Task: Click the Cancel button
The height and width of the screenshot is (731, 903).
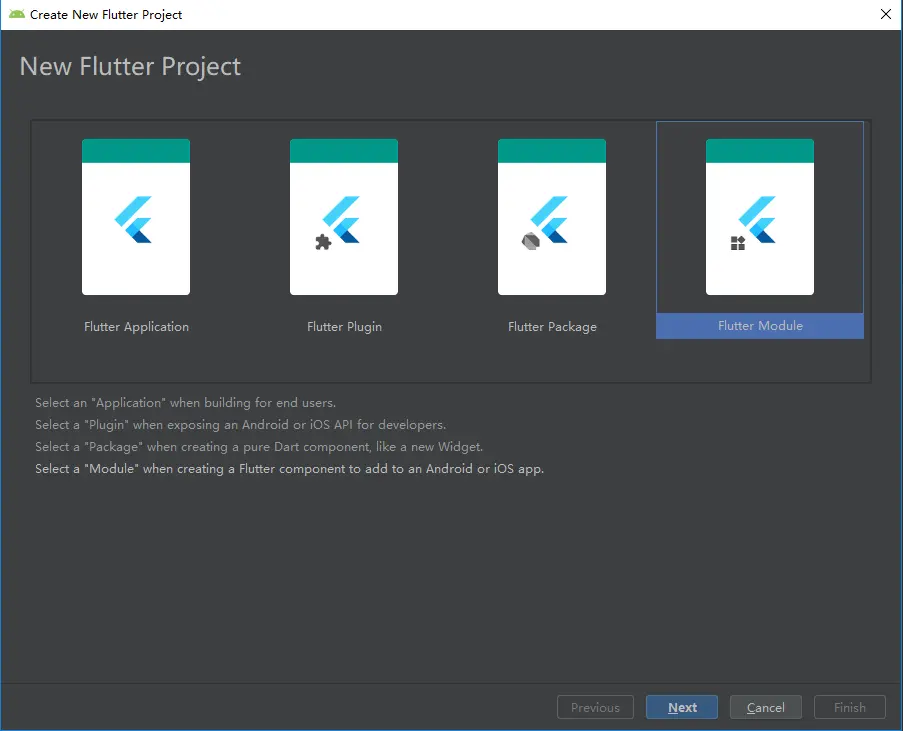Action: coord(765,707)
